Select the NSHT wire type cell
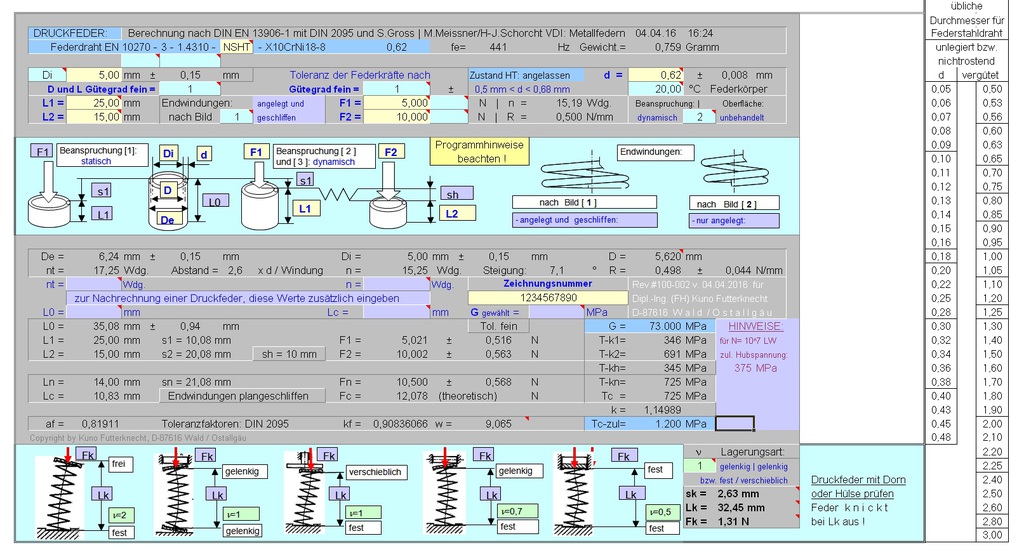The width and height of the screenshot is (1024, 555). (237, 46)
